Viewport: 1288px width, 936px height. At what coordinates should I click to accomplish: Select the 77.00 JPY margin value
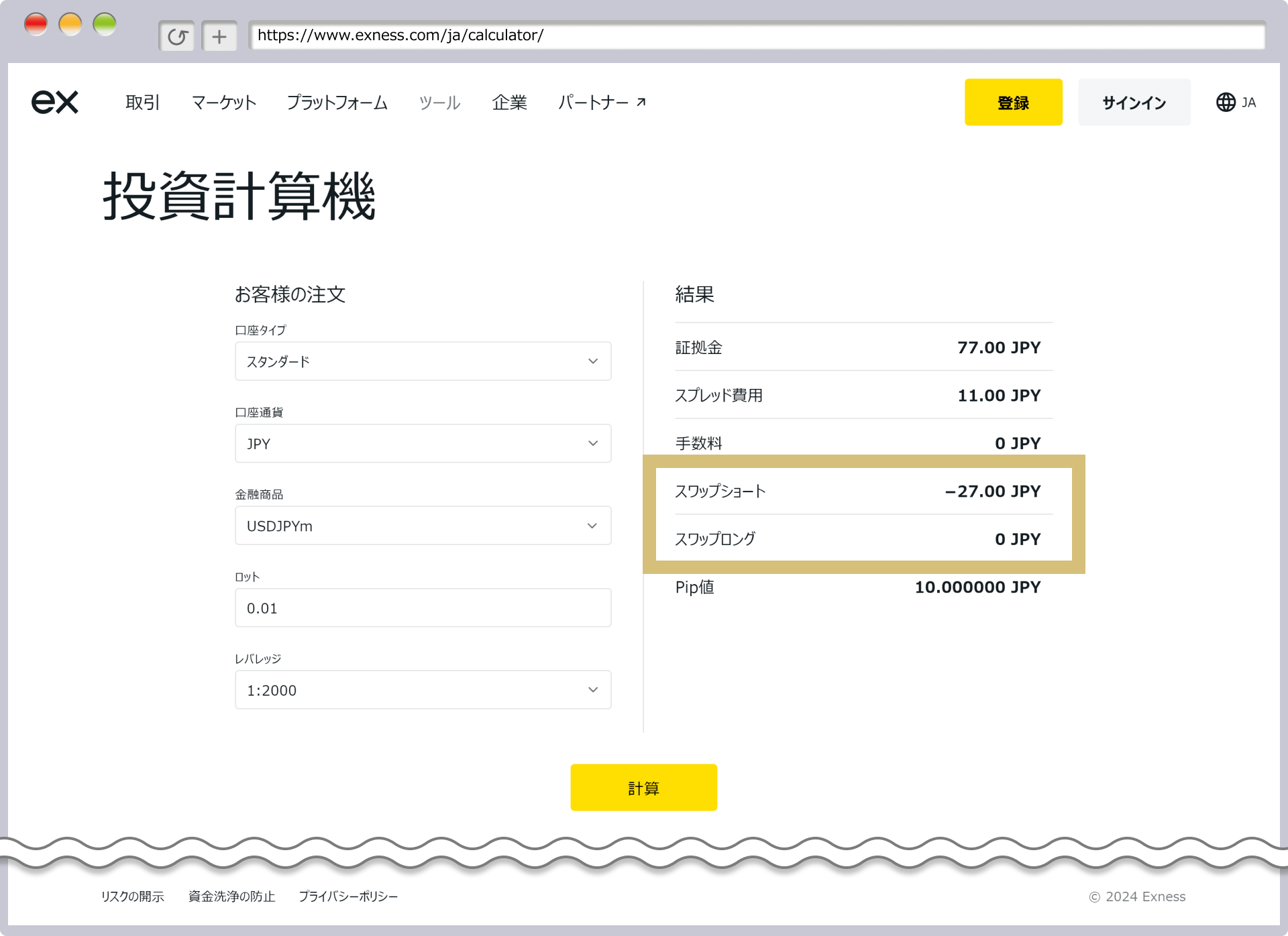[999, 347]
